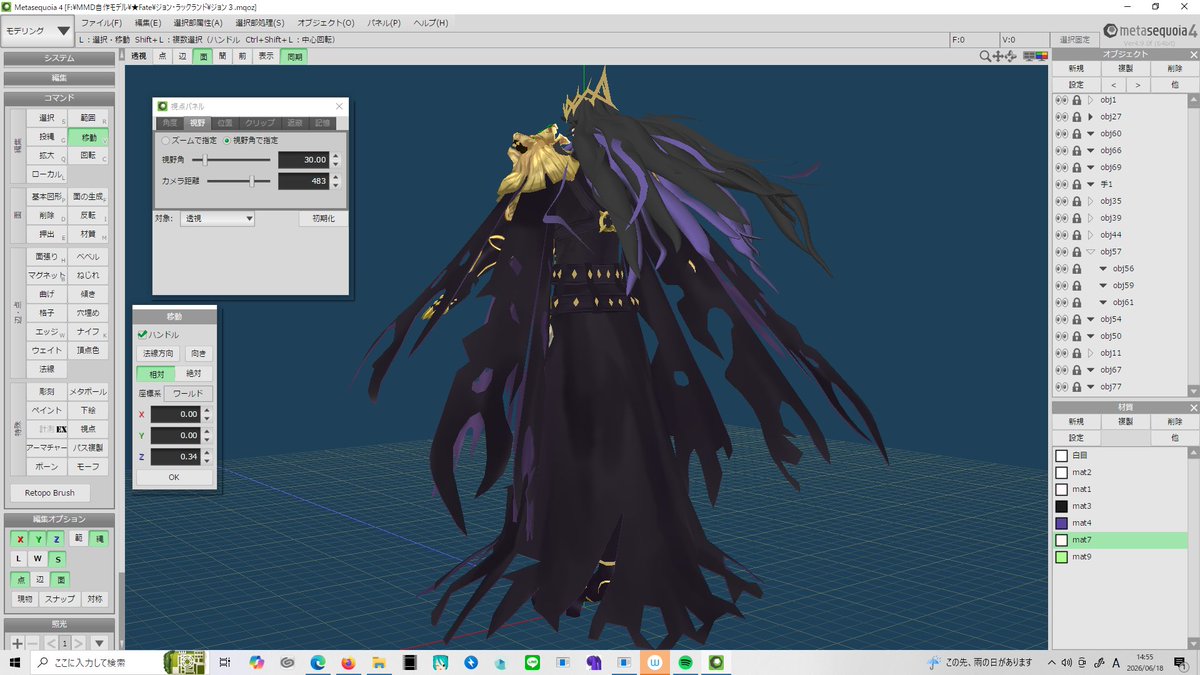Image resolution: width=1200 pixels, height=675 pixels.
Task: Select the 移動 move command
Action: pyautogui.click(x=89, y=137)
